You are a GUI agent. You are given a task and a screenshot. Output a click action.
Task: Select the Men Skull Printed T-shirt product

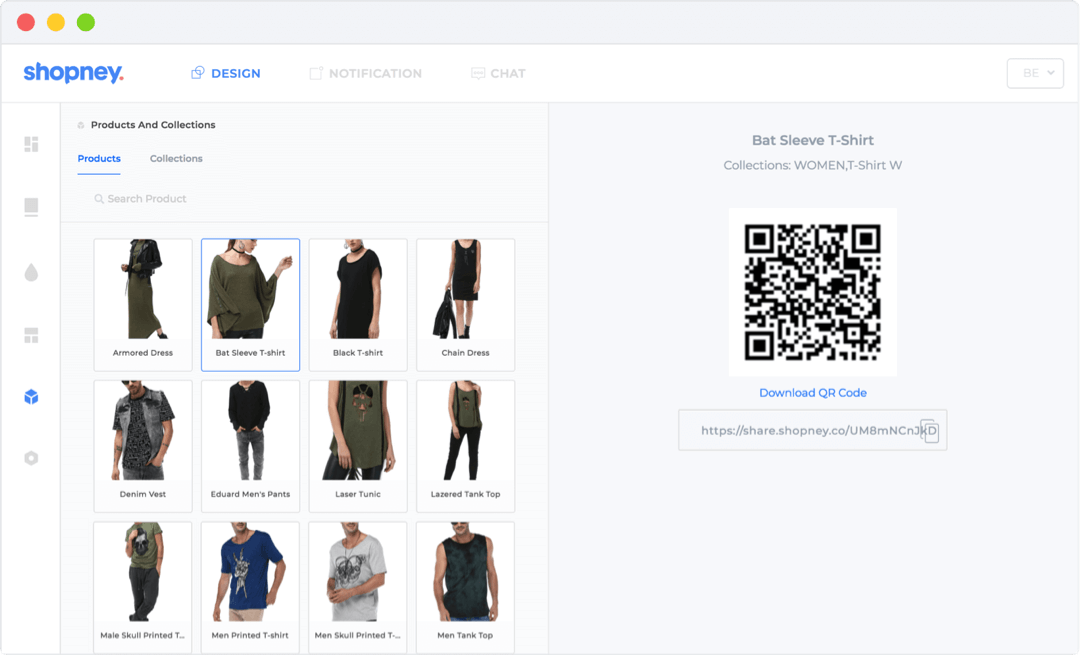point(358,587)
